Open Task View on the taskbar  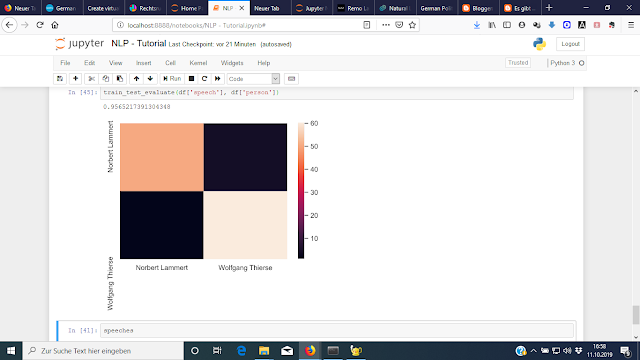(x=217, y=351)
